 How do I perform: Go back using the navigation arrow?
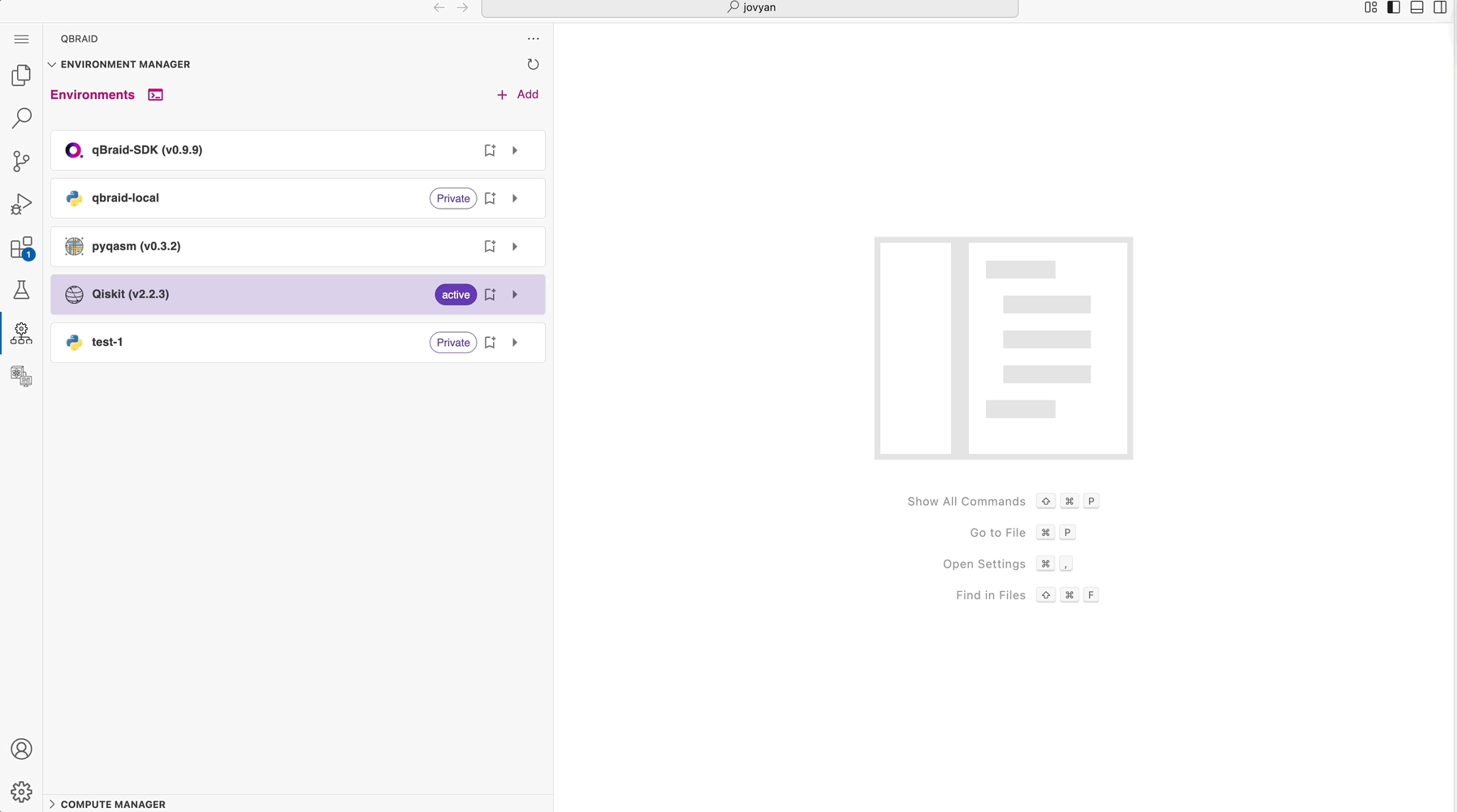pyautogui.click(x=439, y=7)
